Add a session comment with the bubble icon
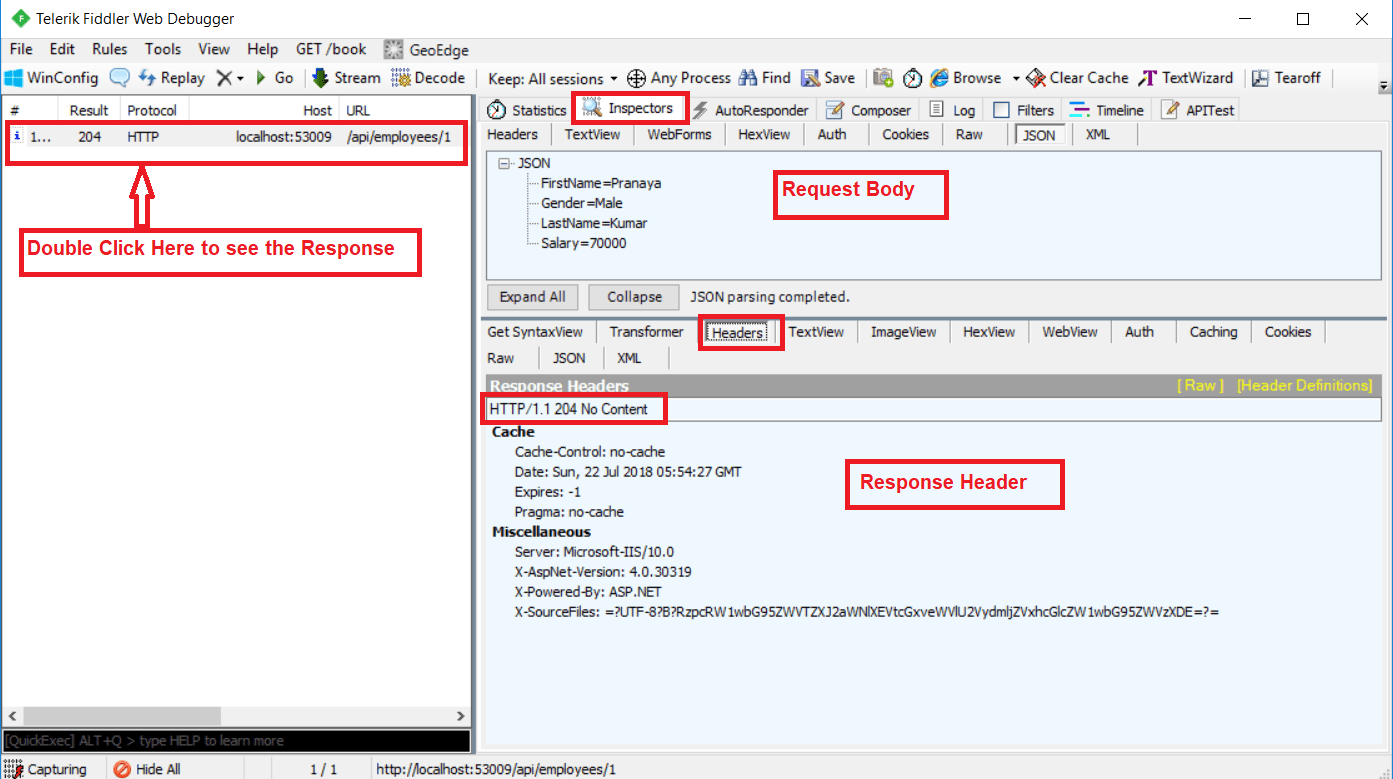 tap(120, 77)
